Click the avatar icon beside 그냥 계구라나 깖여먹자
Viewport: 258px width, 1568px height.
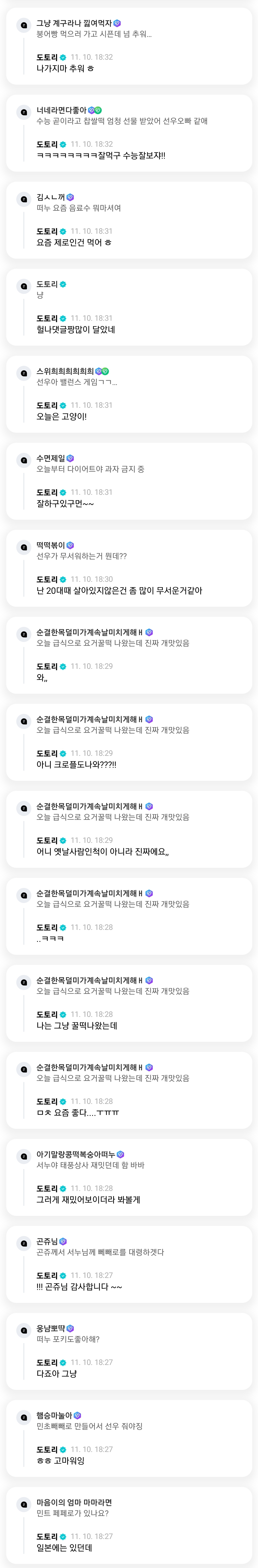(24, 25)
